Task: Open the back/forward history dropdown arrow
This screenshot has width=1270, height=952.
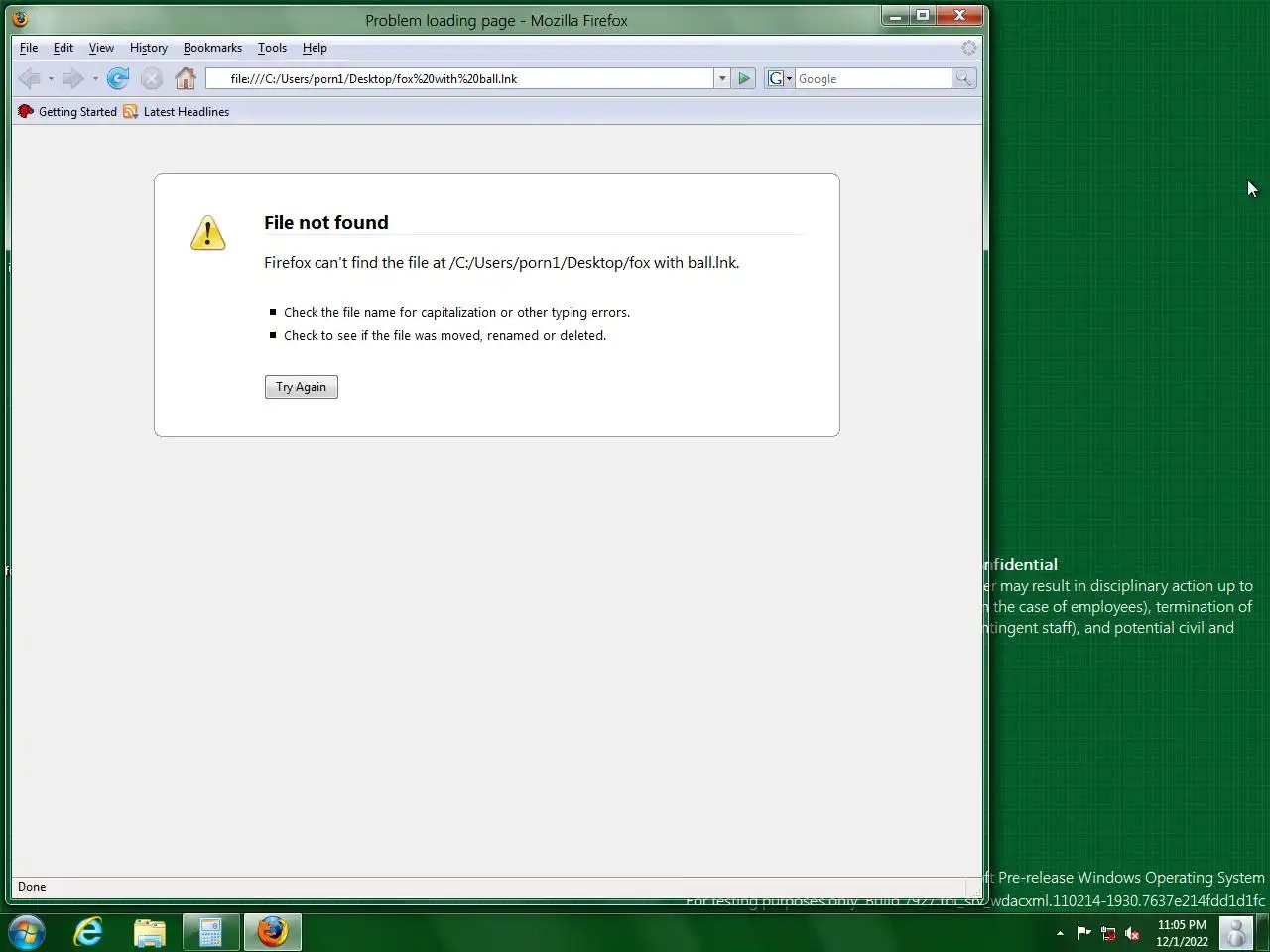Action: click(95, 78)
